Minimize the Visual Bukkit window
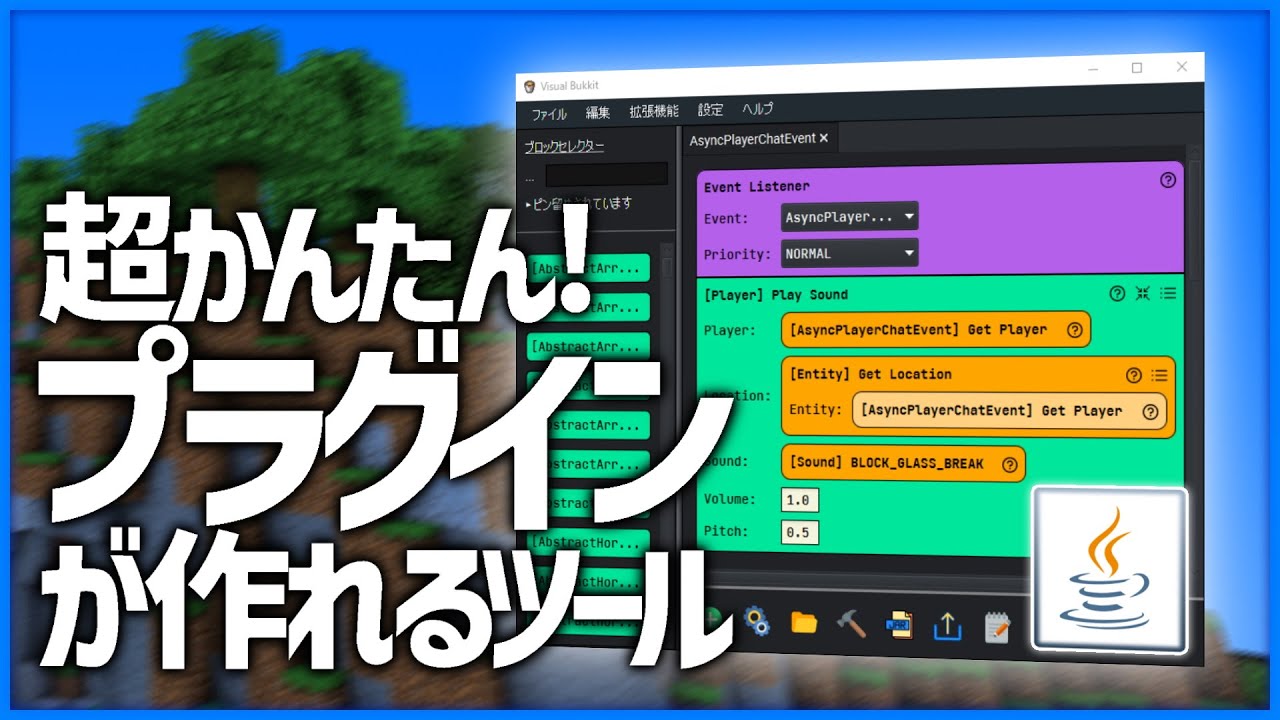 1093,70
